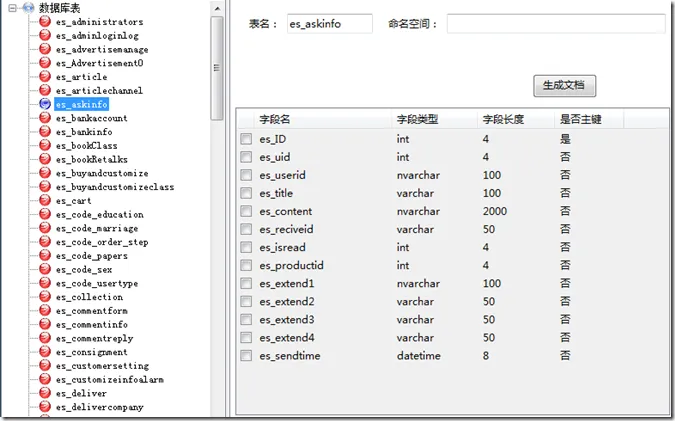Sort by 字段类型 column header
675x421 pixels.
click(x=434, y=119)
